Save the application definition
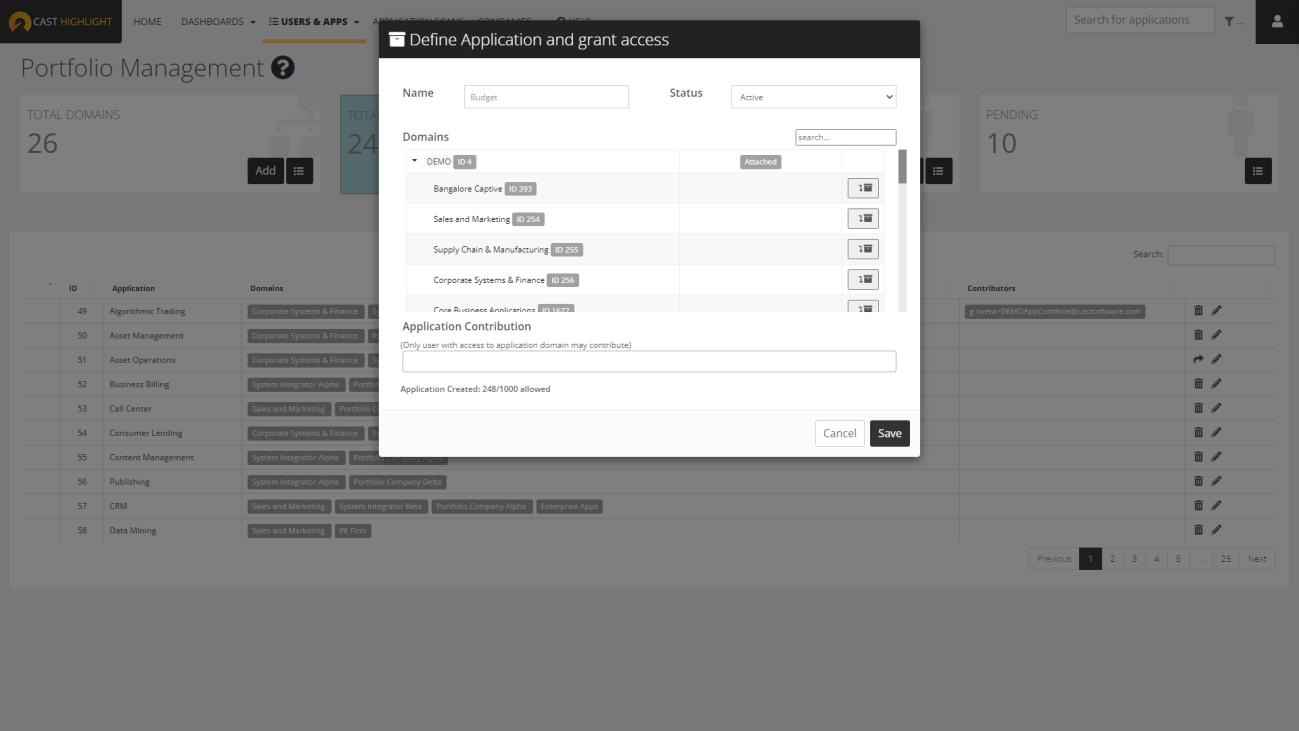1299x731 pixels. [x=889, y=433]
